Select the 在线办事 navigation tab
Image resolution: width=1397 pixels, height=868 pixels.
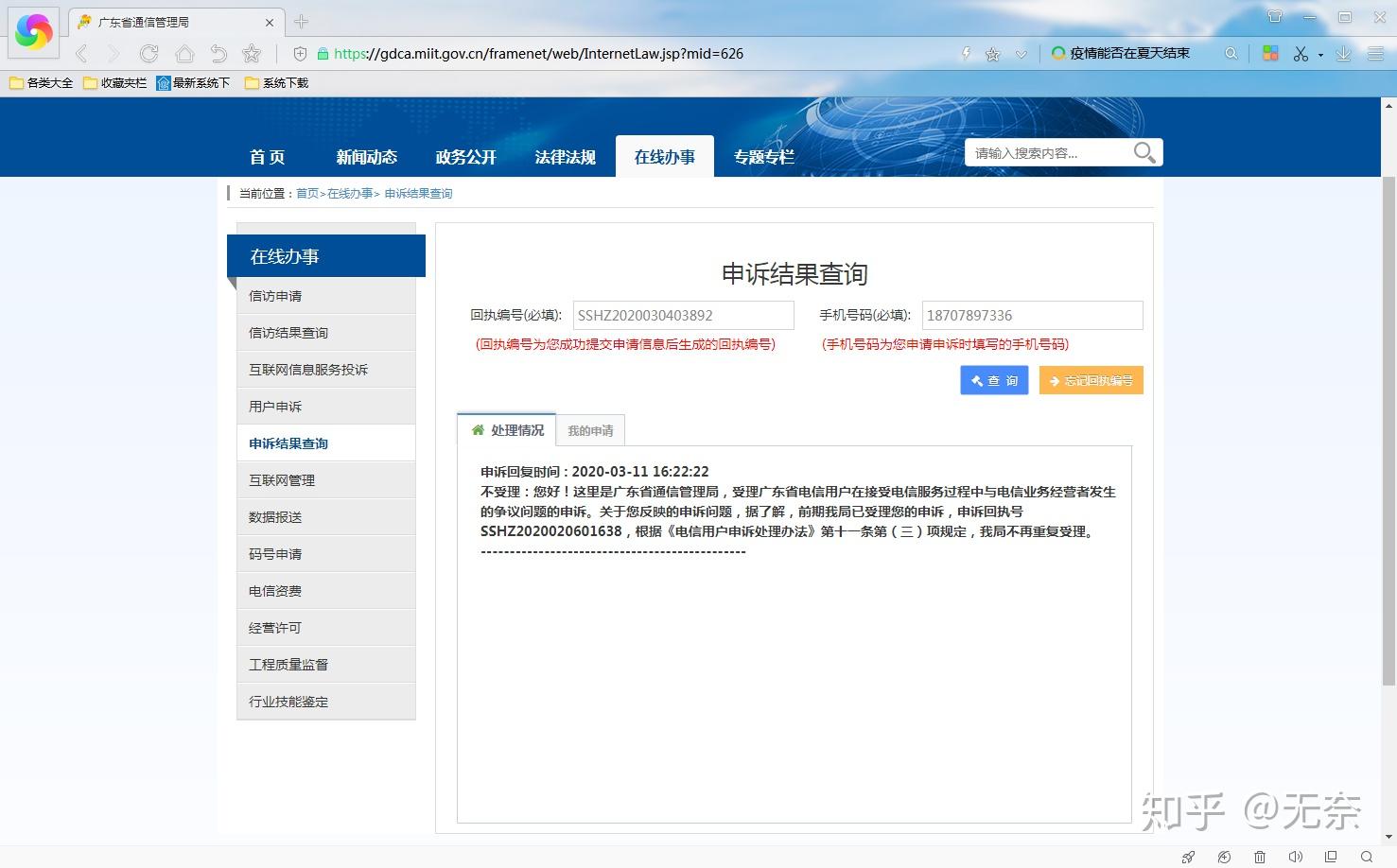(x=665, y=157)
